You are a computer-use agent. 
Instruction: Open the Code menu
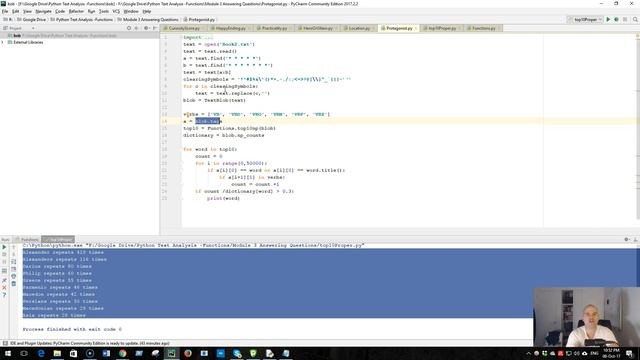60,11
